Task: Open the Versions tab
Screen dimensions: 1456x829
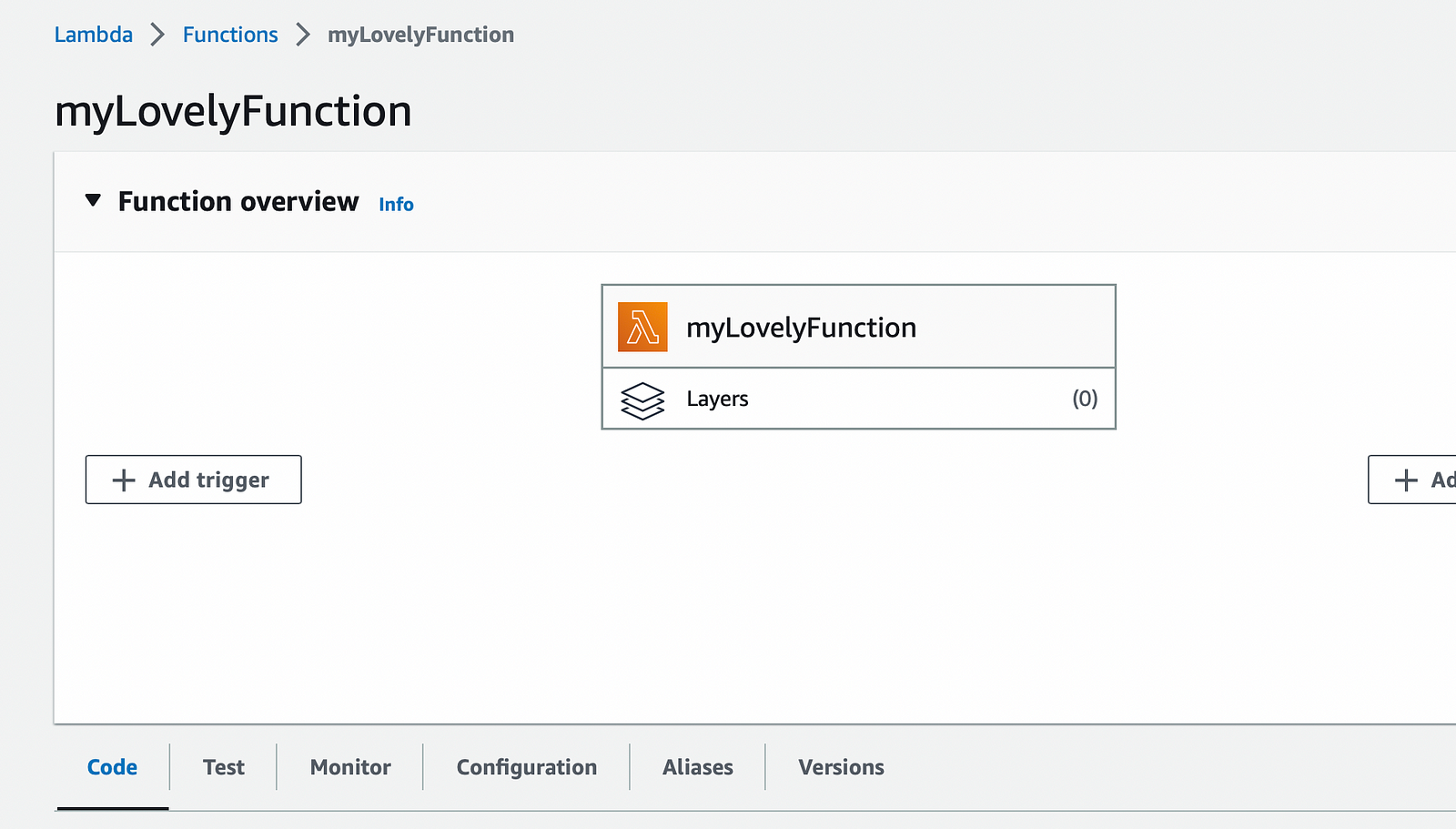Action: point(841,767)
